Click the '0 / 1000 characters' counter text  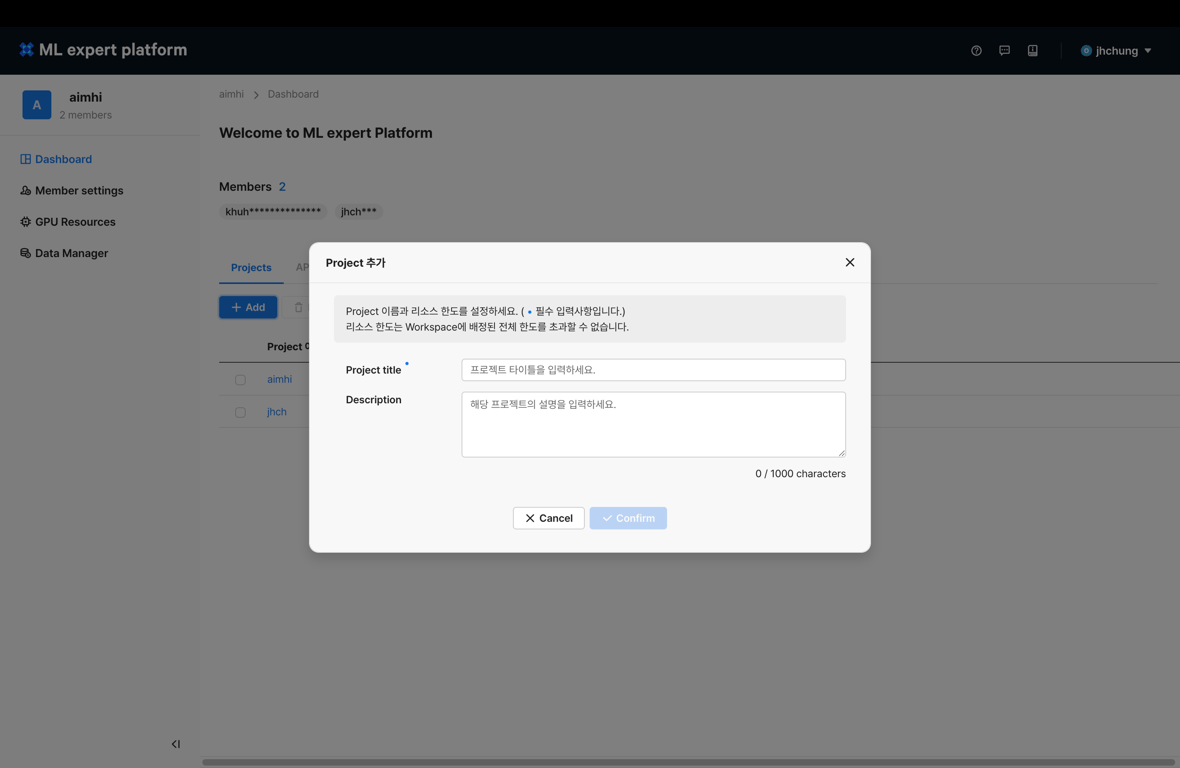point(800,473)
